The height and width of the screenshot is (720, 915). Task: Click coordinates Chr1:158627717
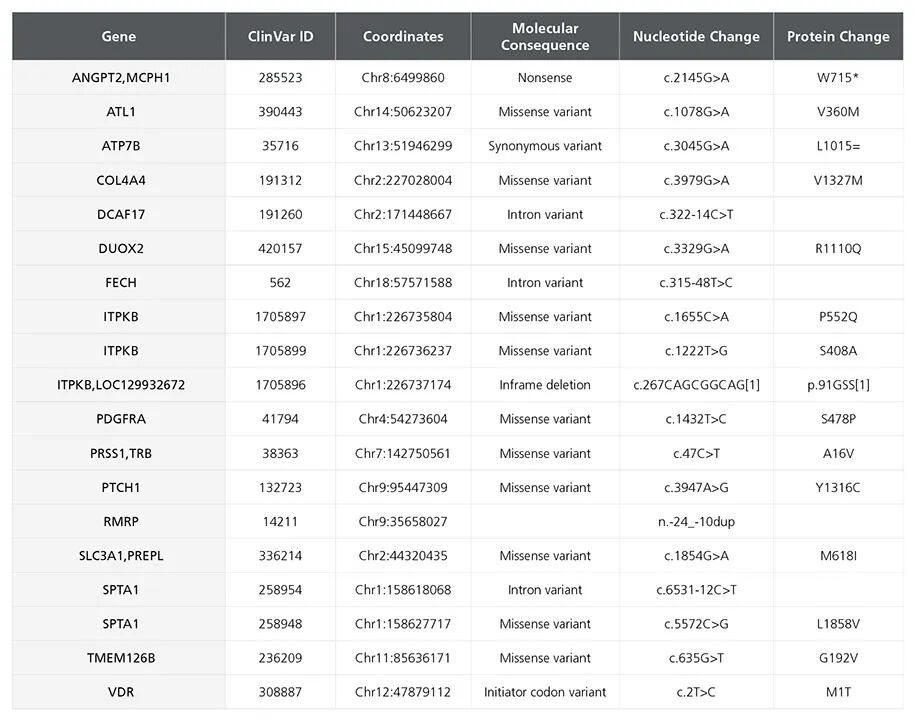(x=403, y=624)
